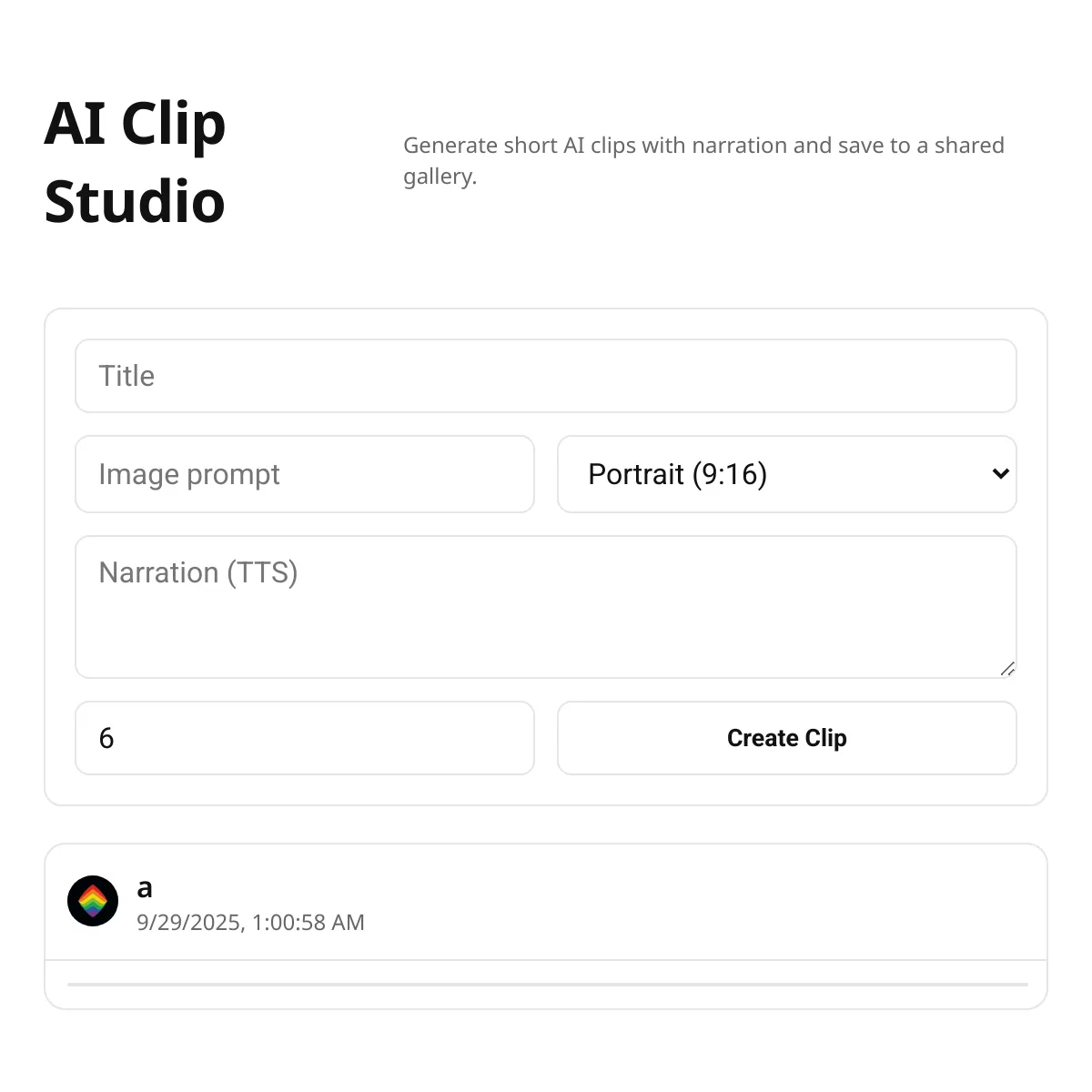Click the "Portrait (9:16)" selected option text
Image resolution: width=1092 pixels, height=1092 pixels.
677,474
